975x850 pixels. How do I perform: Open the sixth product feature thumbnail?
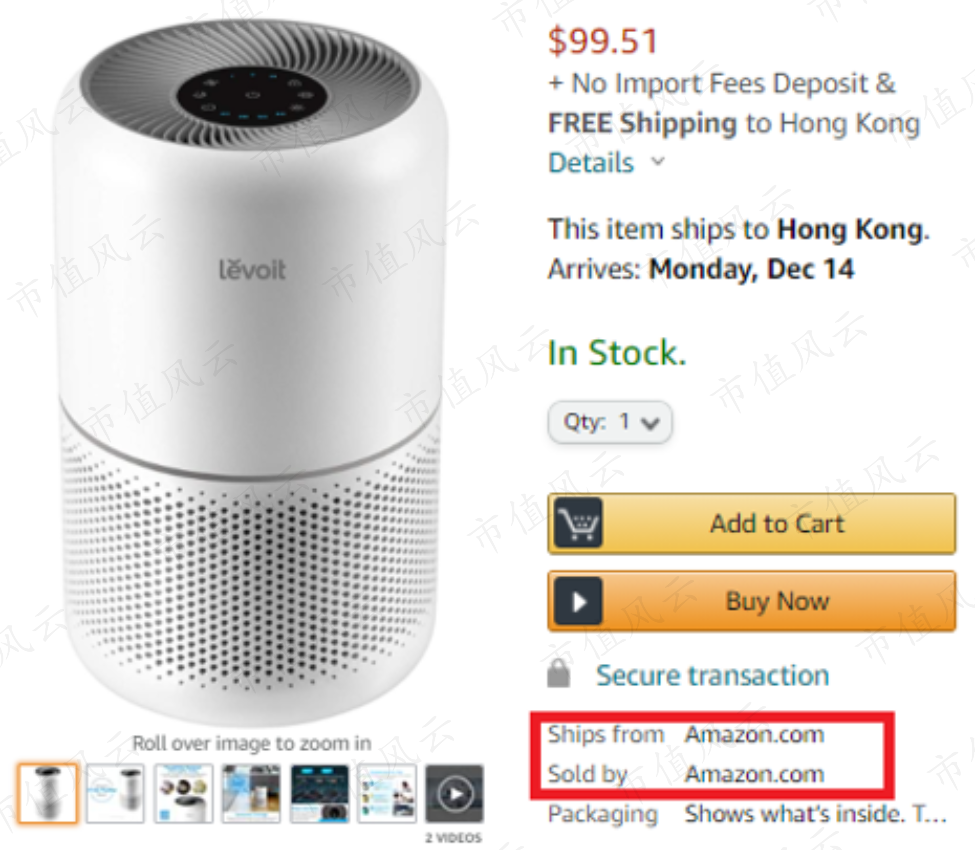pyautogui.click(x=387, y=794)
